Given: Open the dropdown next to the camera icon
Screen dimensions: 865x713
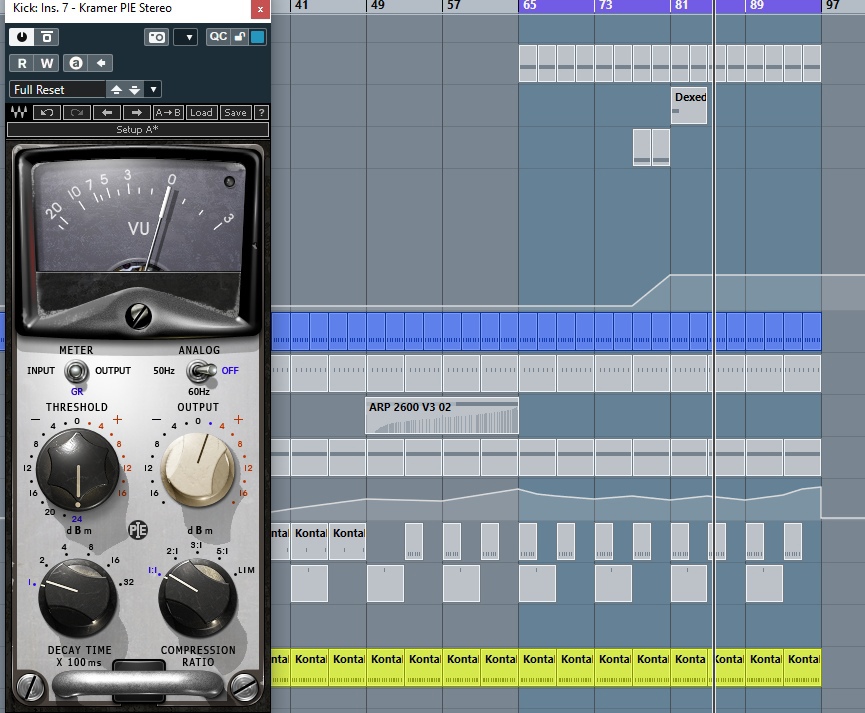Looking at the screenshot, I should click(186, 37).
